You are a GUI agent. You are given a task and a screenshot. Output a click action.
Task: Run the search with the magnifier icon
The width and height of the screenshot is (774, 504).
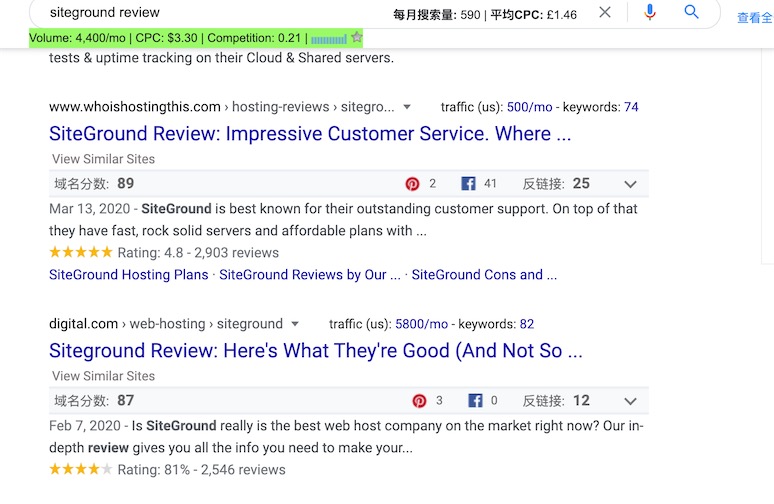(x=692, y=12)
